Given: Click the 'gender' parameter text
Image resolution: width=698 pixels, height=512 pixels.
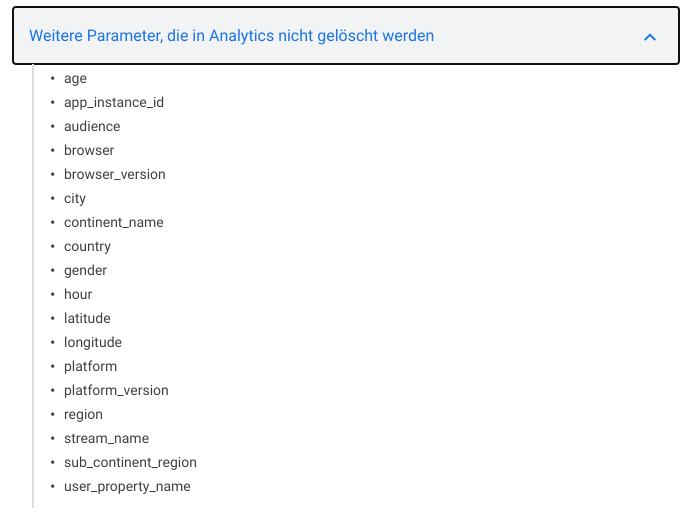Looking at the screenshot, I should coord(85,270).
